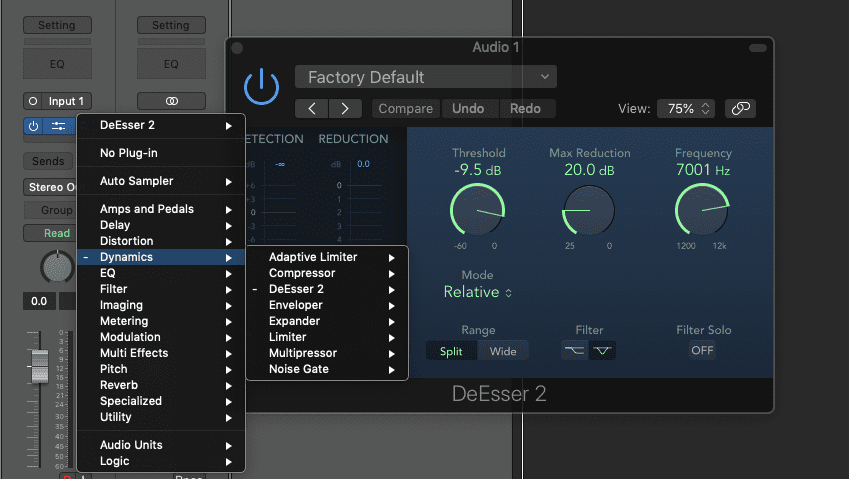
Task: Open the Metering category
Action: (x=161, y=321)
